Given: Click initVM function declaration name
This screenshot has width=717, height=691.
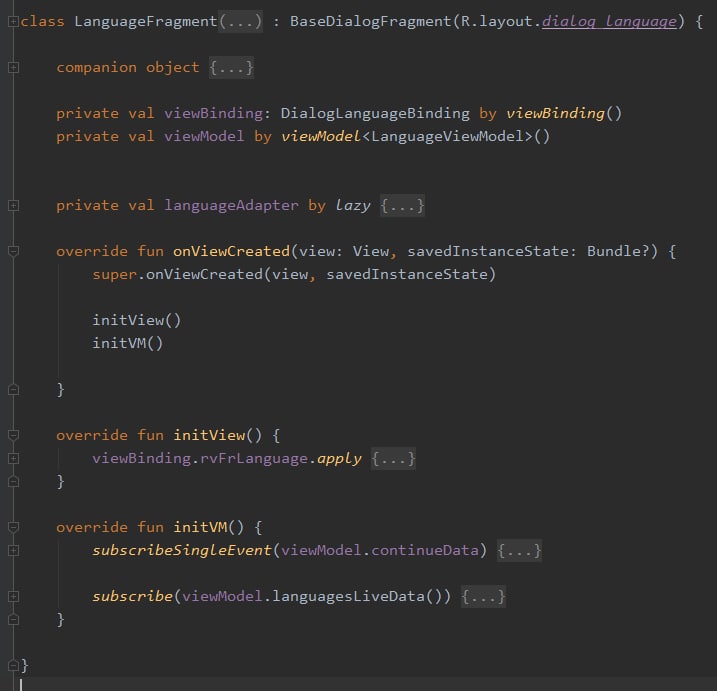Looking at the screenshot, I should 200,528.
